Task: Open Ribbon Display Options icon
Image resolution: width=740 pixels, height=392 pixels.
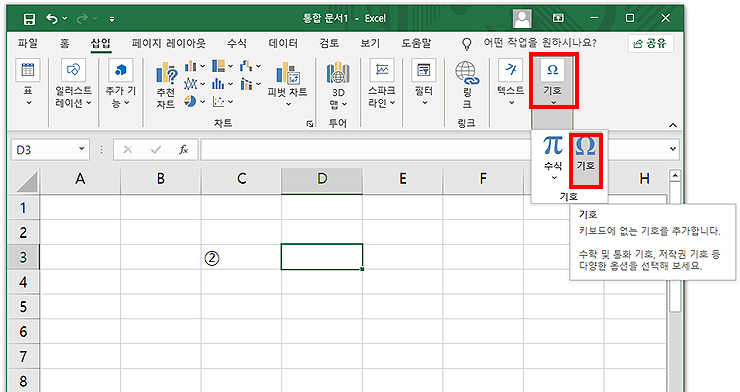Action: [558, 18]
